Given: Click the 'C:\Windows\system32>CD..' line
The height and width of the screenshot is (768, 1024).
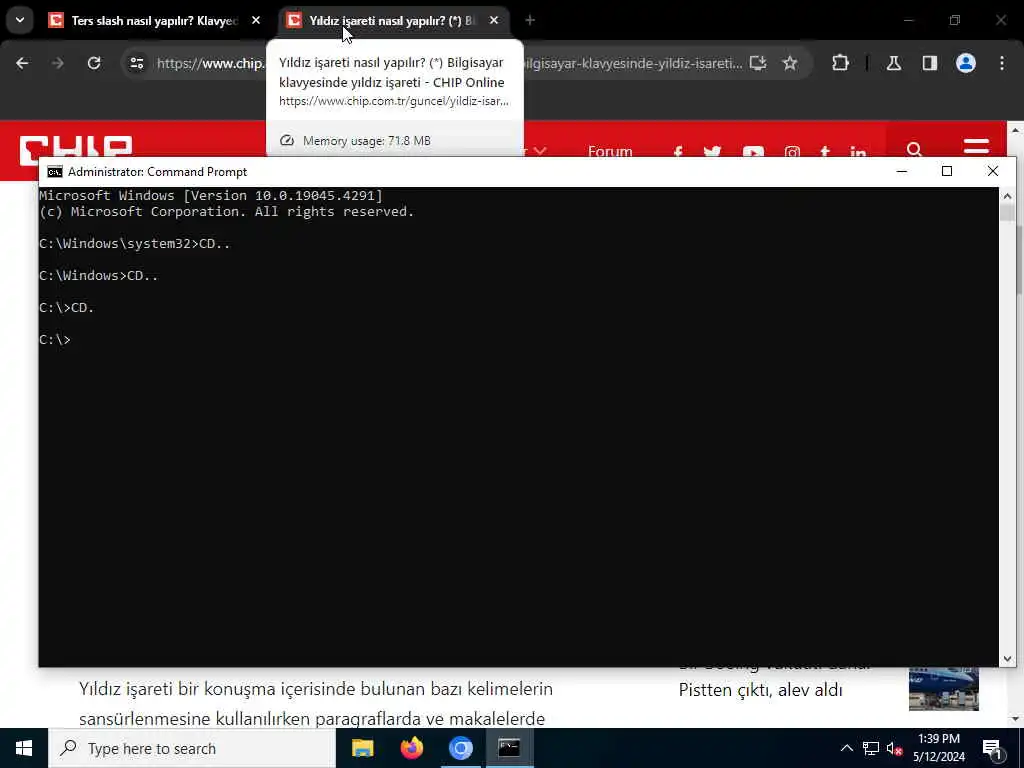Looking at the screenshot, I should click(135, 244).
